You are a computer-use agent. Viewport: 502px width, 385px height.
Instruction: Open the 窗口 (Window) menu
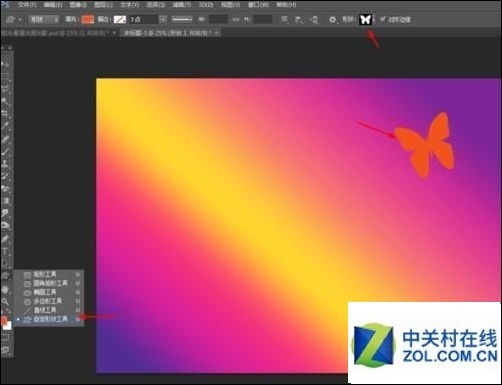259,5
